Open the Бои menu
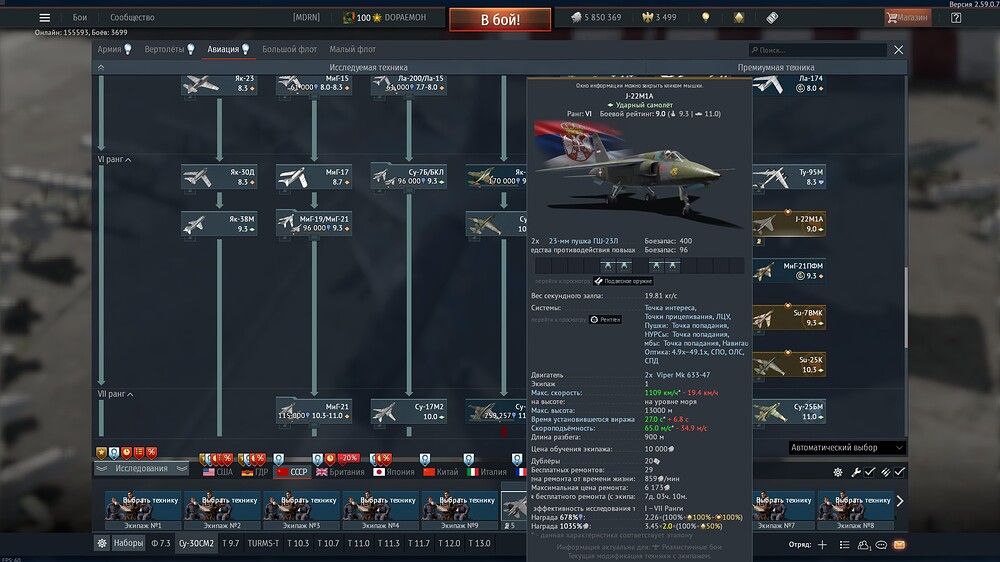 80,18
